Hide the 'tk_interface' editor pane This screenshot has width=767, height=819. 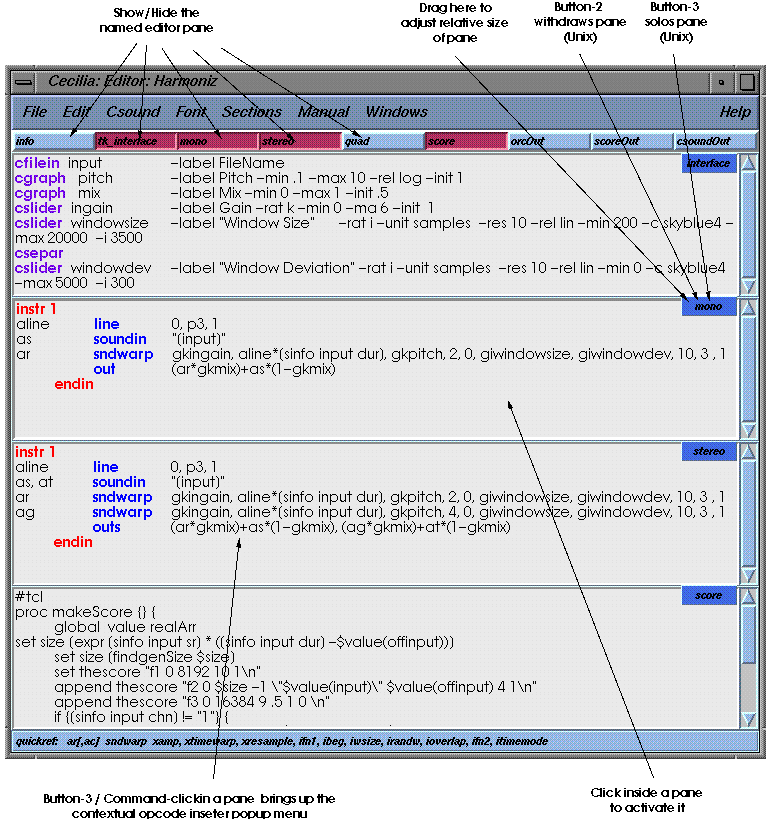[135, 141]
